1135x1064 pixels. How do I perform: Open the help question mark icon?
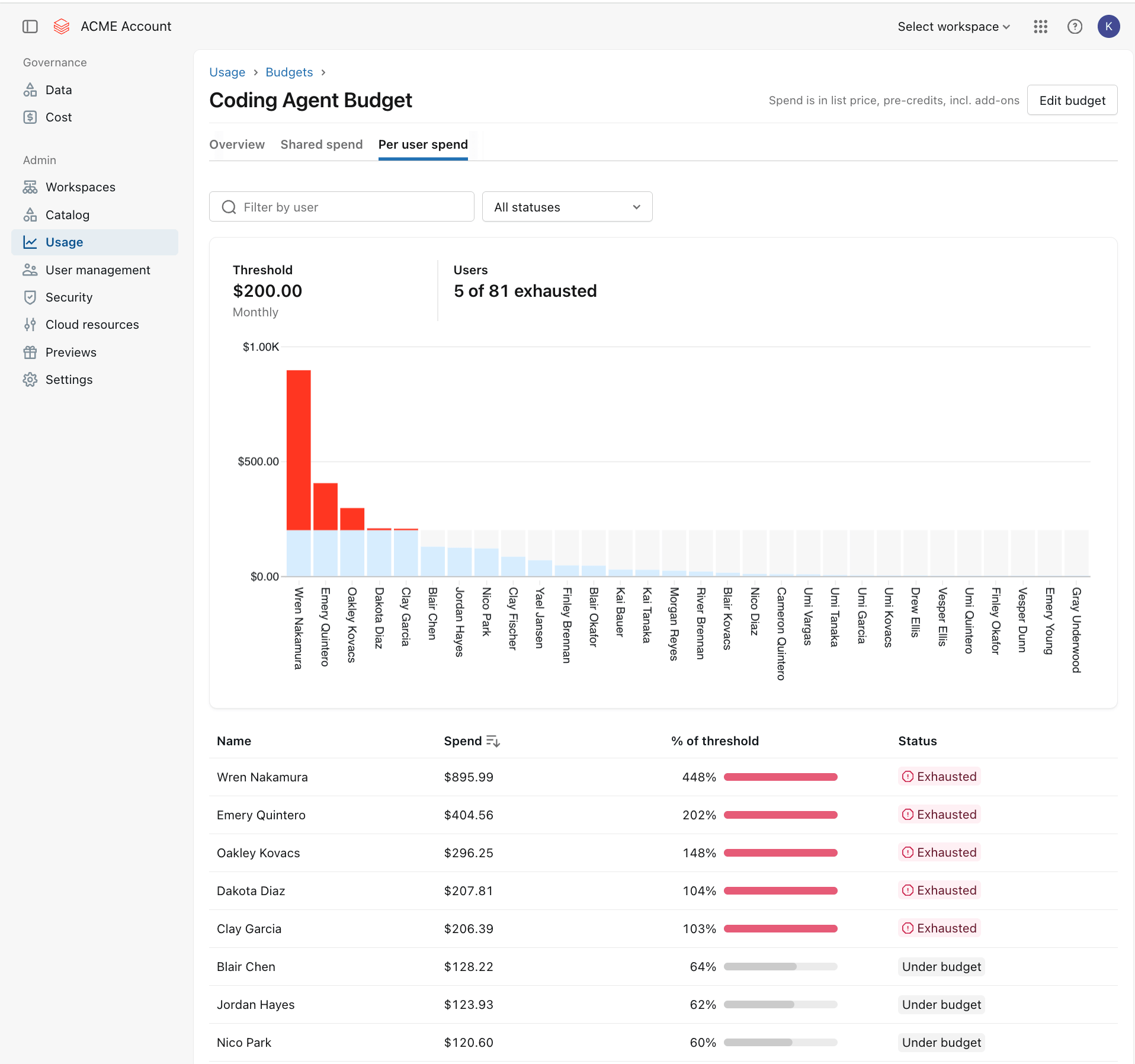coord(1075,27)
